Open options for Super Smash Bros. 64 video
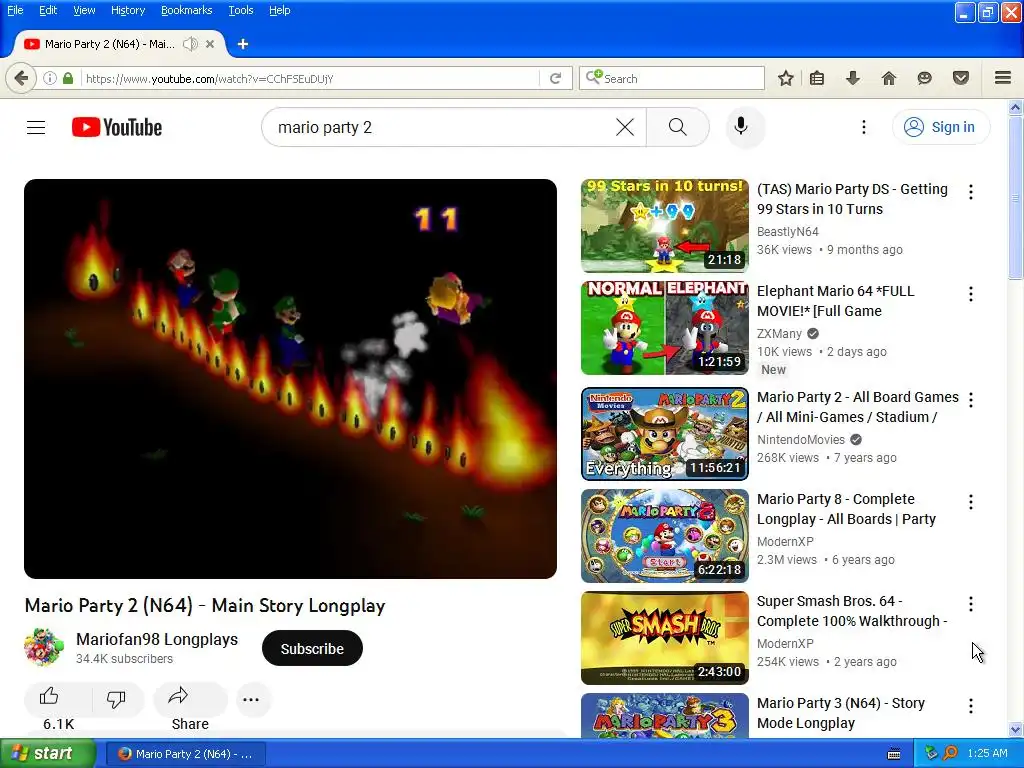The image size is (1024, 768). tap(970, 603)
